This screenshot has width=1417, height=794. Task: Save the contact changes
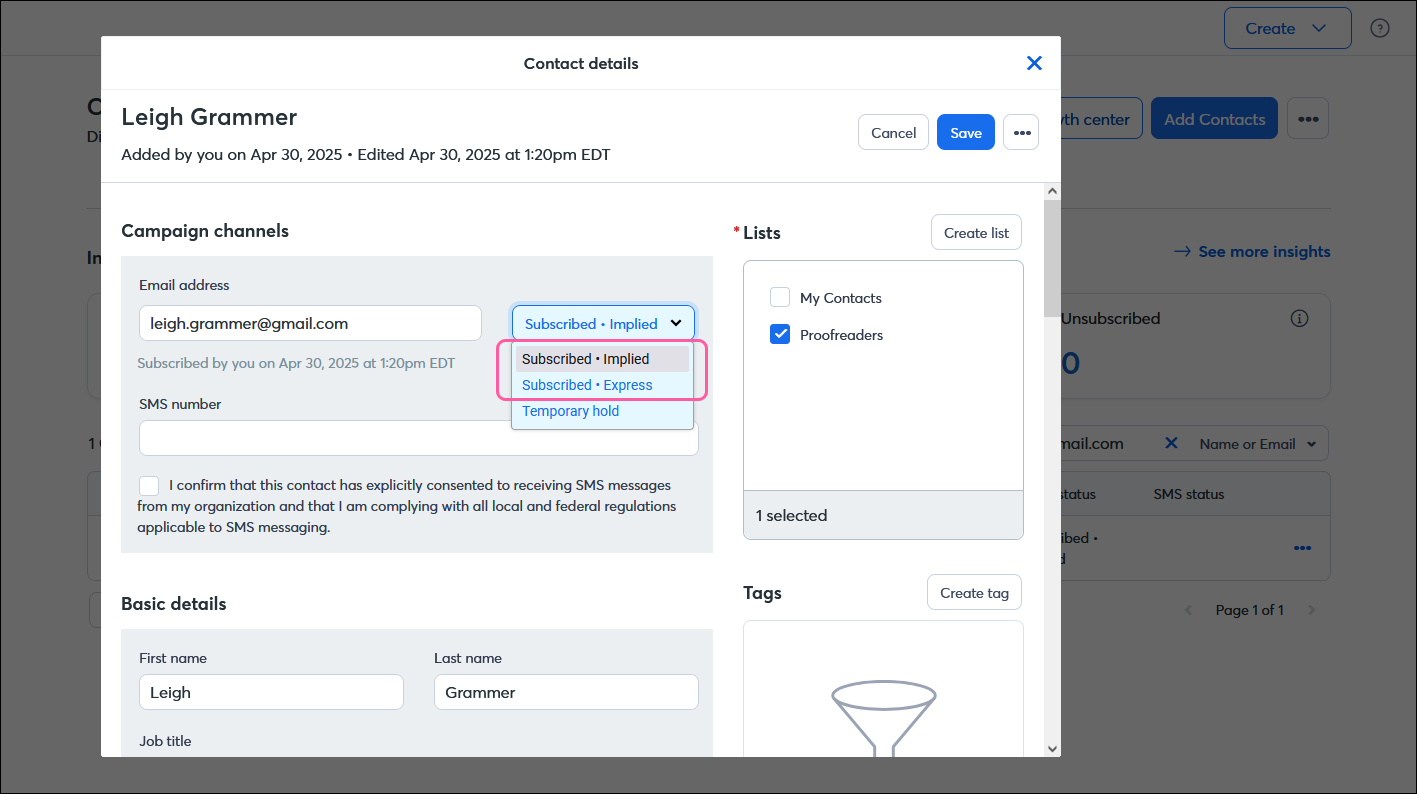[966, 132]
